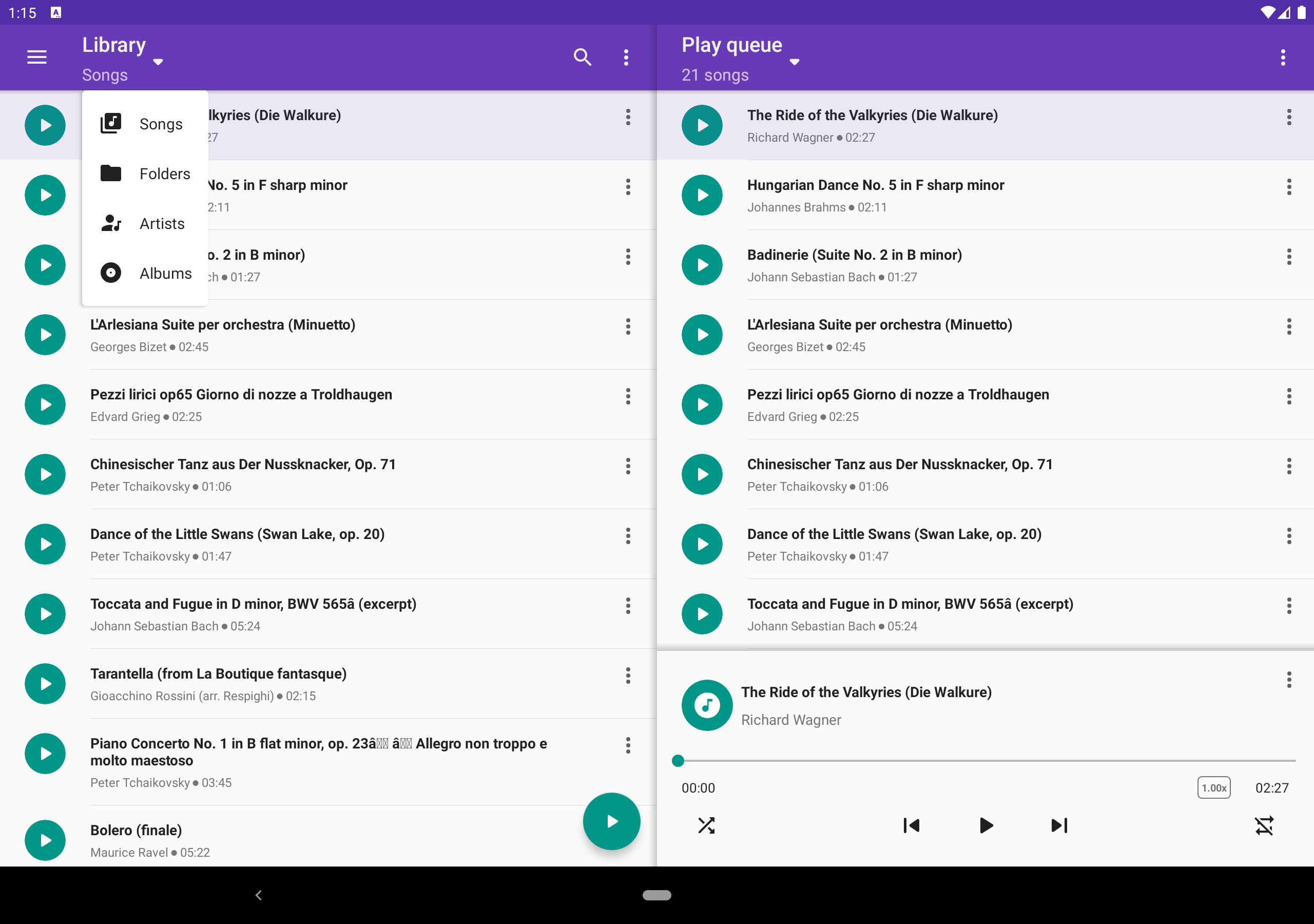Toggle shuffle mode in the player
The image size is (1314, 924).
point(707,825)
